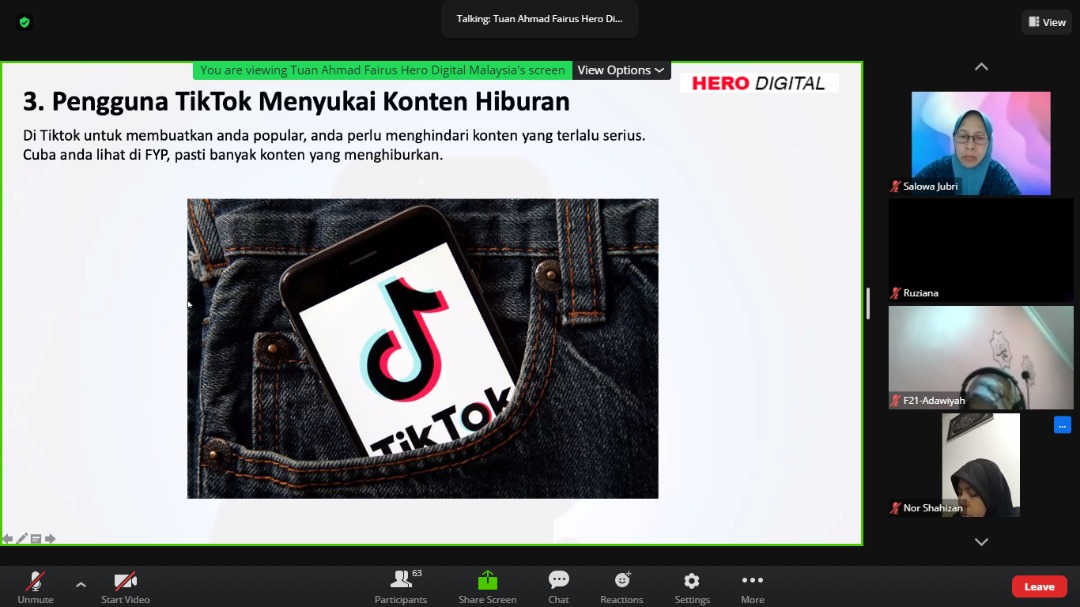This screenshot has height=607, width=1080.
Task: Select Salowa Jubri's video thumbnail
Action: tap(980, 142)
